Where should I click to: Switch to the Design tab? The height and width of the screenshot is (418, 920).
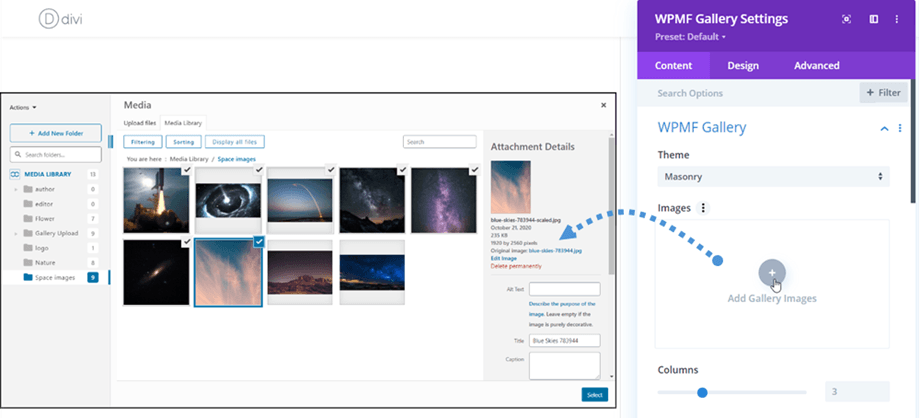tap(742, 65)
